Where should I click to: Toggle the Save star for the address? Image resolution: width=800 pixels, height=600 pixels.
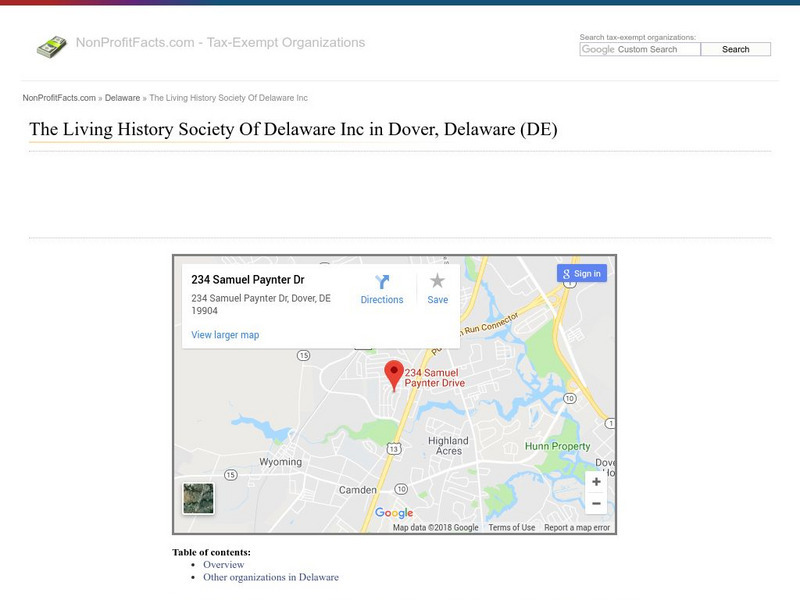click(437, 285)
